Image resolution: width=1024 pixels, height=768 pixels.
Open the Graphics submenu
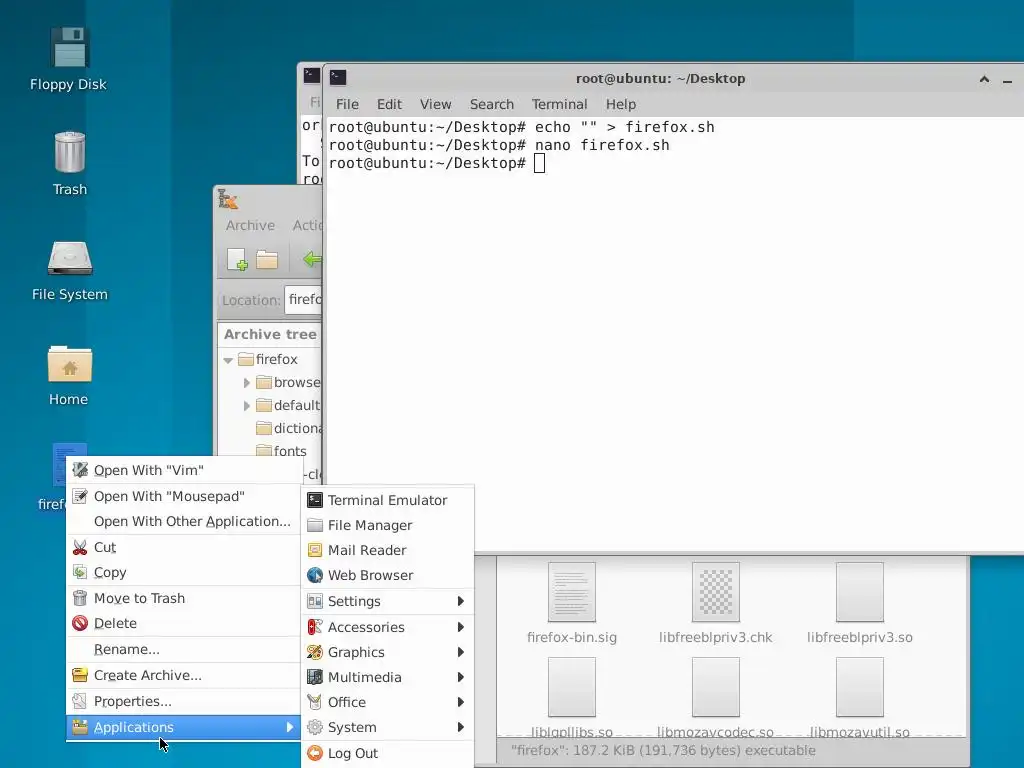coord(387,652)
